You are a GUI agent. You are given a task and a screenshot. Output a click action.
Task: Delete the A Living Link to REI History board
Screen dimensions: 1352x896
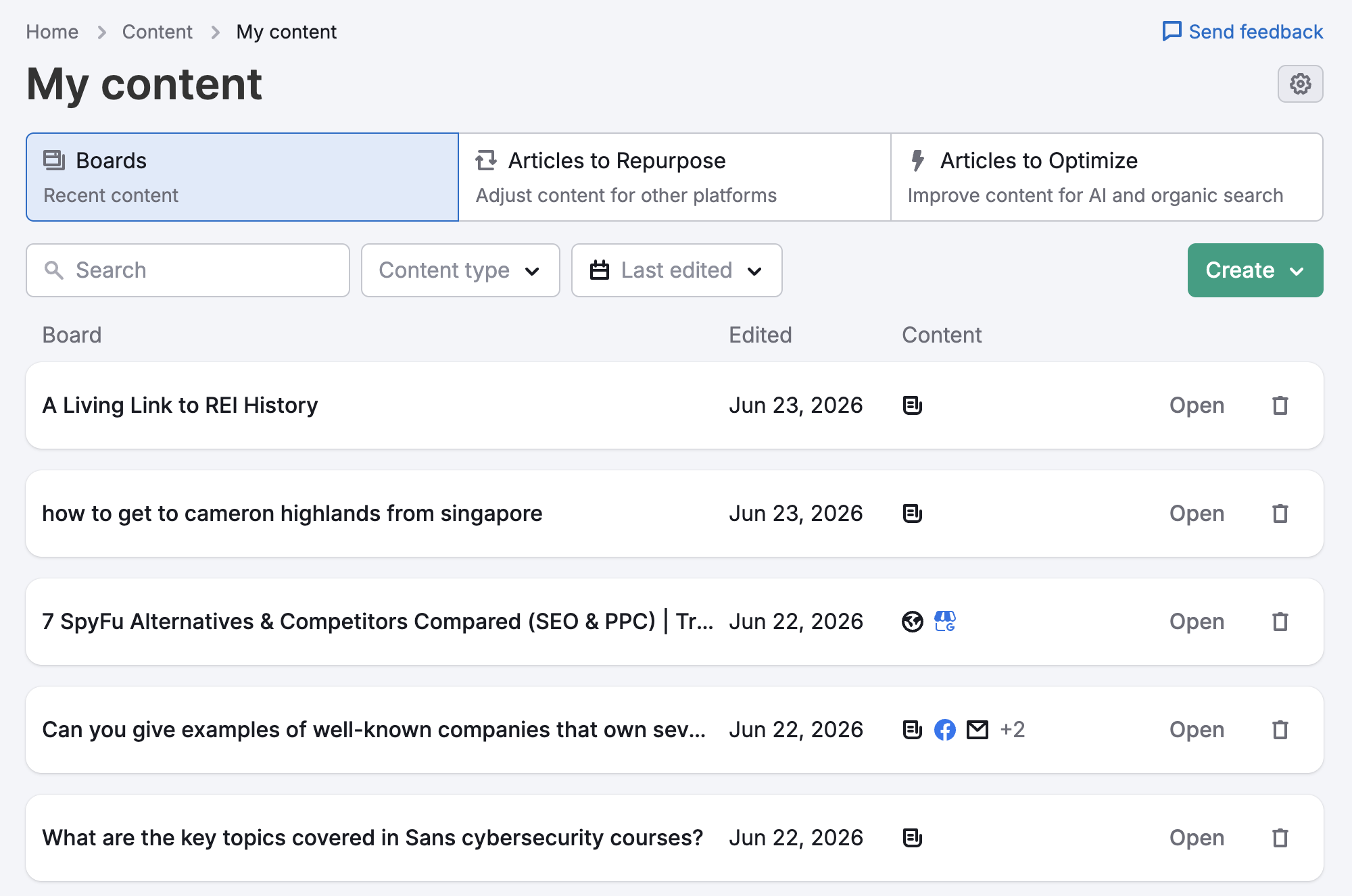1280,405
